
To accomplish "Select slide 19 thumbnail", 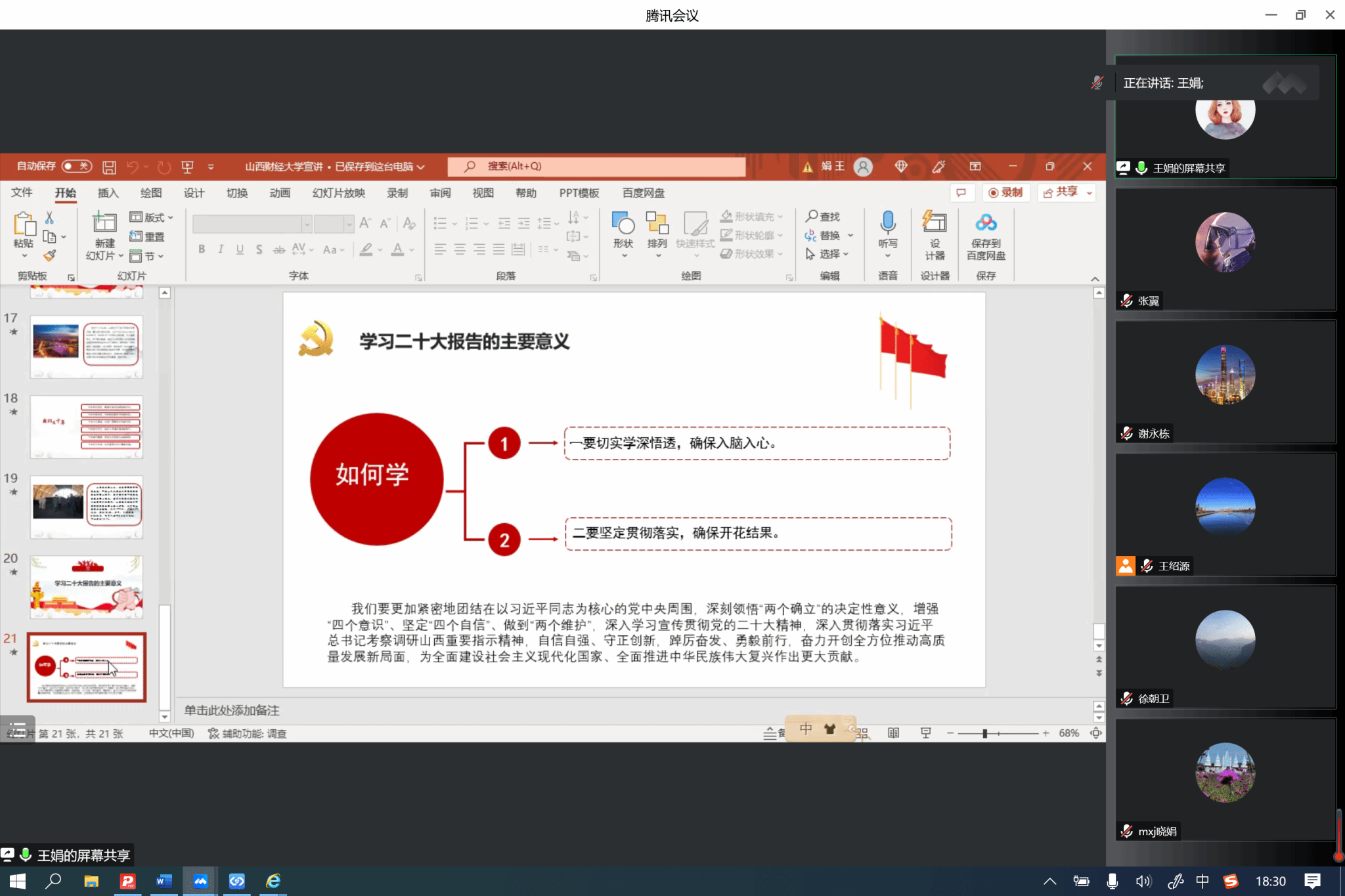I will tap(86, 507).
